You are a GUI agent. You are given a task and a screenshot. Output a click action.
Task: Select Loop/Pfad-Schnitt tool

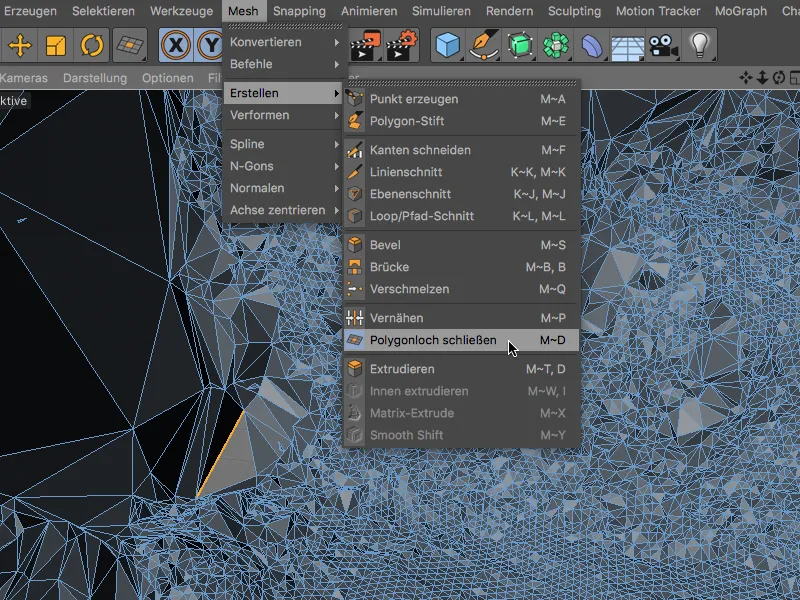[x=462, y=216]
